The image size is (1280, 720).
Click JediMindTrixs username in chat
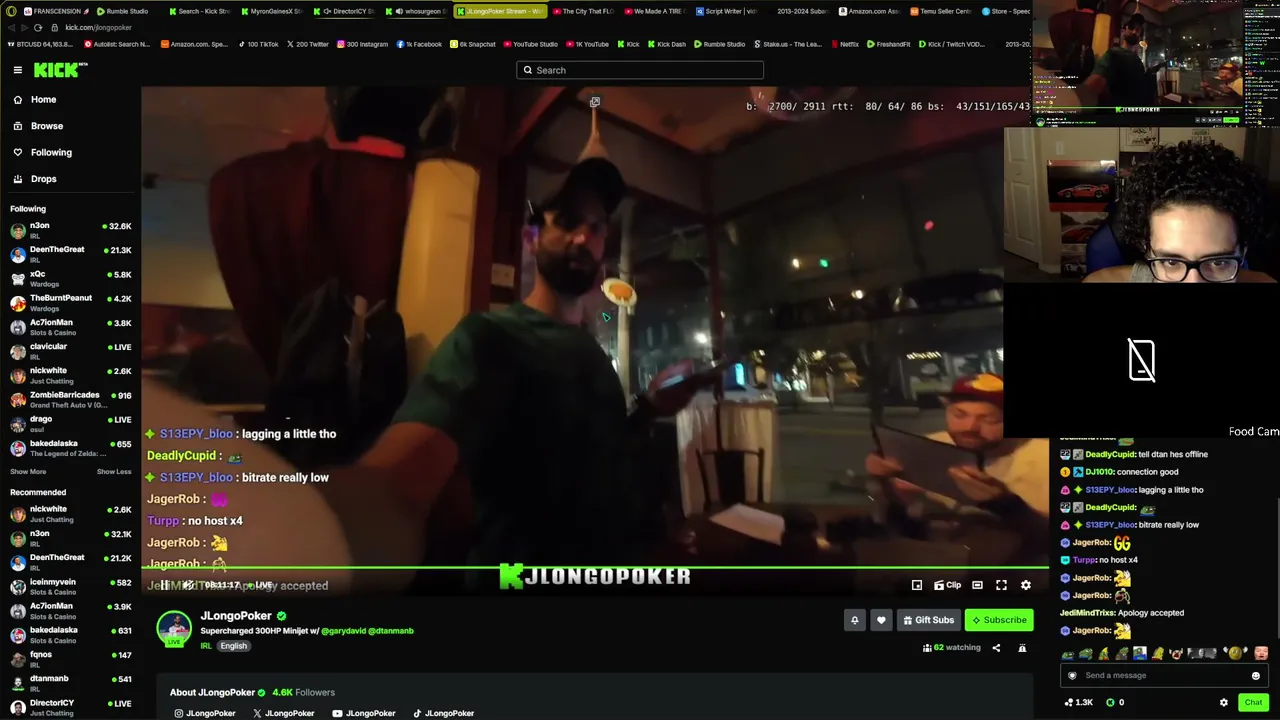[x=1089, y=613]
